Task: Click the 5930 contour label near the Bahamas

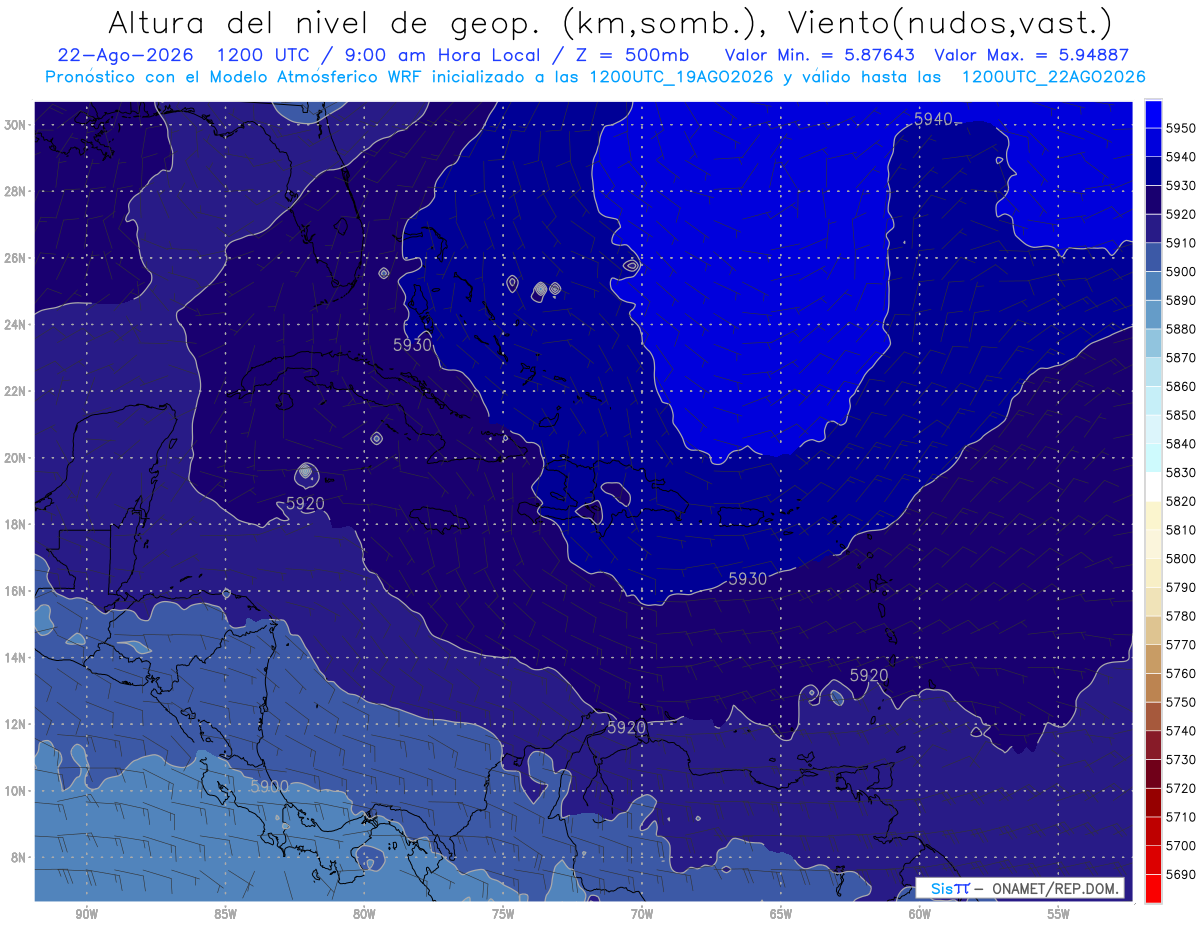Action: click(x=412, y=345)
